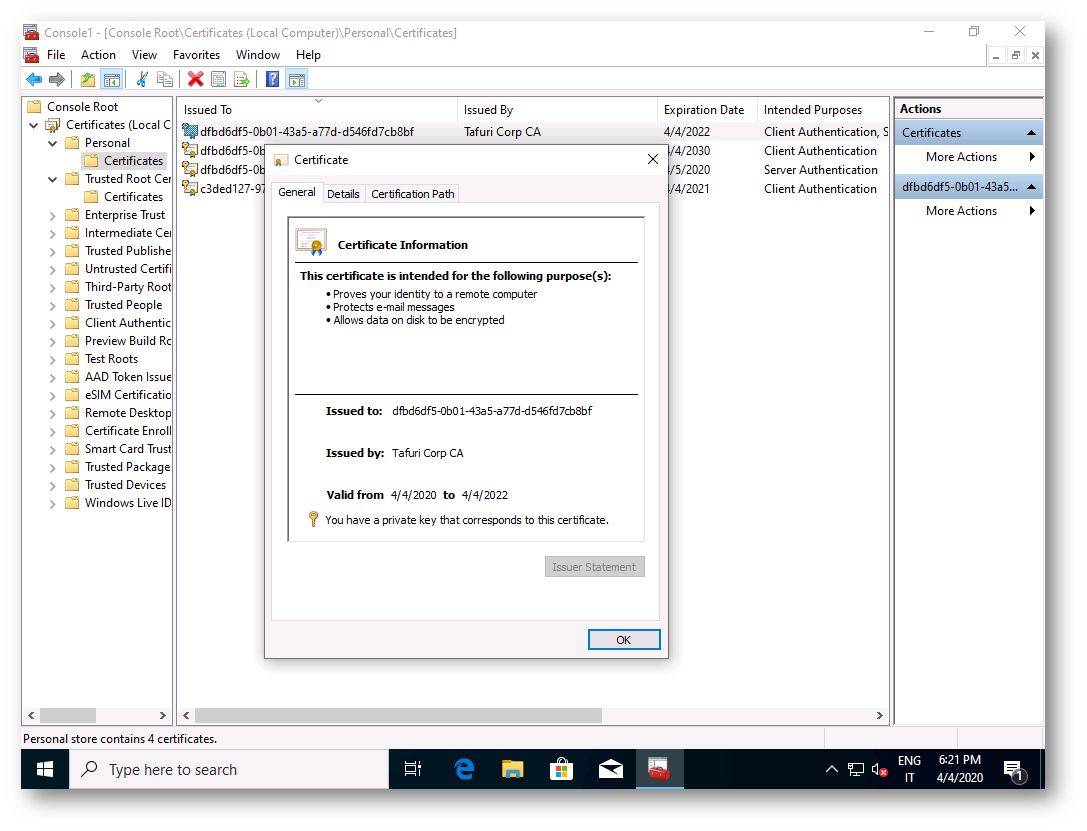The height and width of the screenshot is (831, 1087).
Task: Select Trusted People in the console tree
Action: [123, 305]
